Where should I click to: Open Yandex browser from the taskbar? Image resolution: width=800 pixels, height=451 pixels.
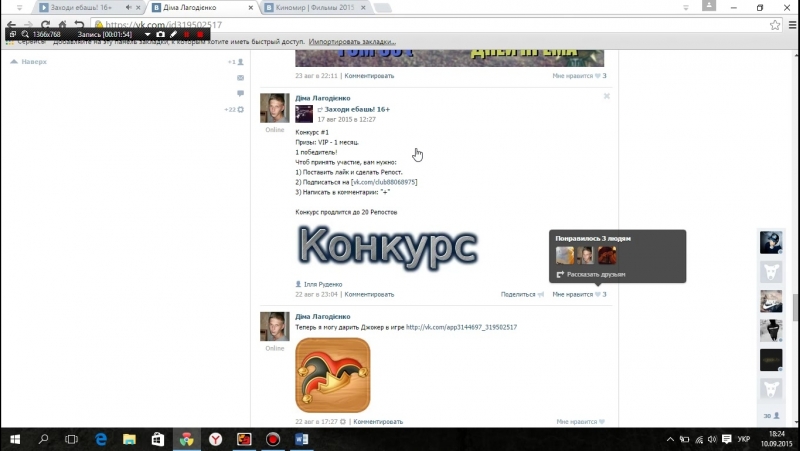tap(215, 439)
